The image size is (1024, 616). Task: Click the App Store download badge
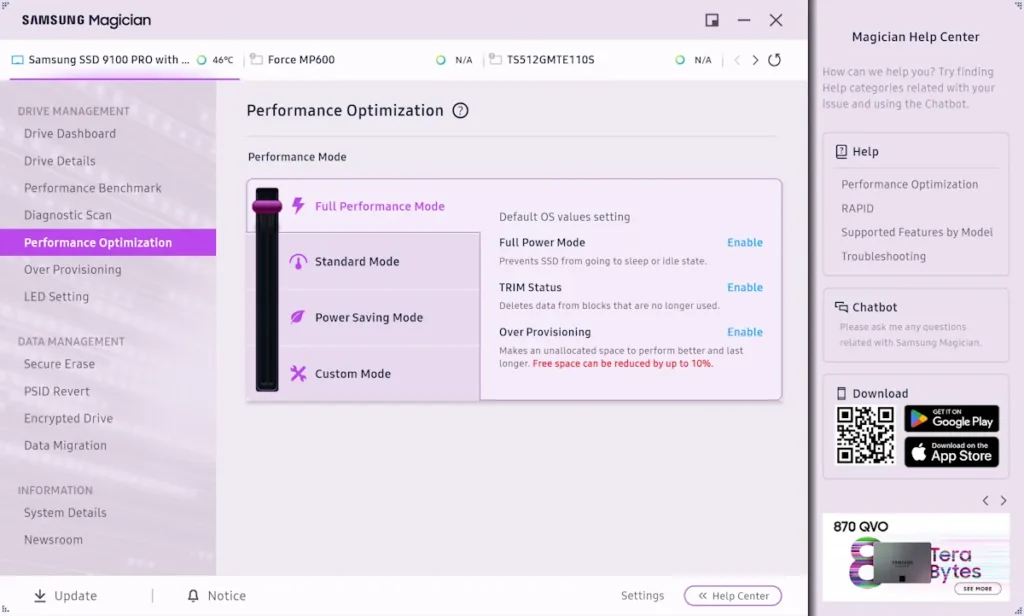952,451
